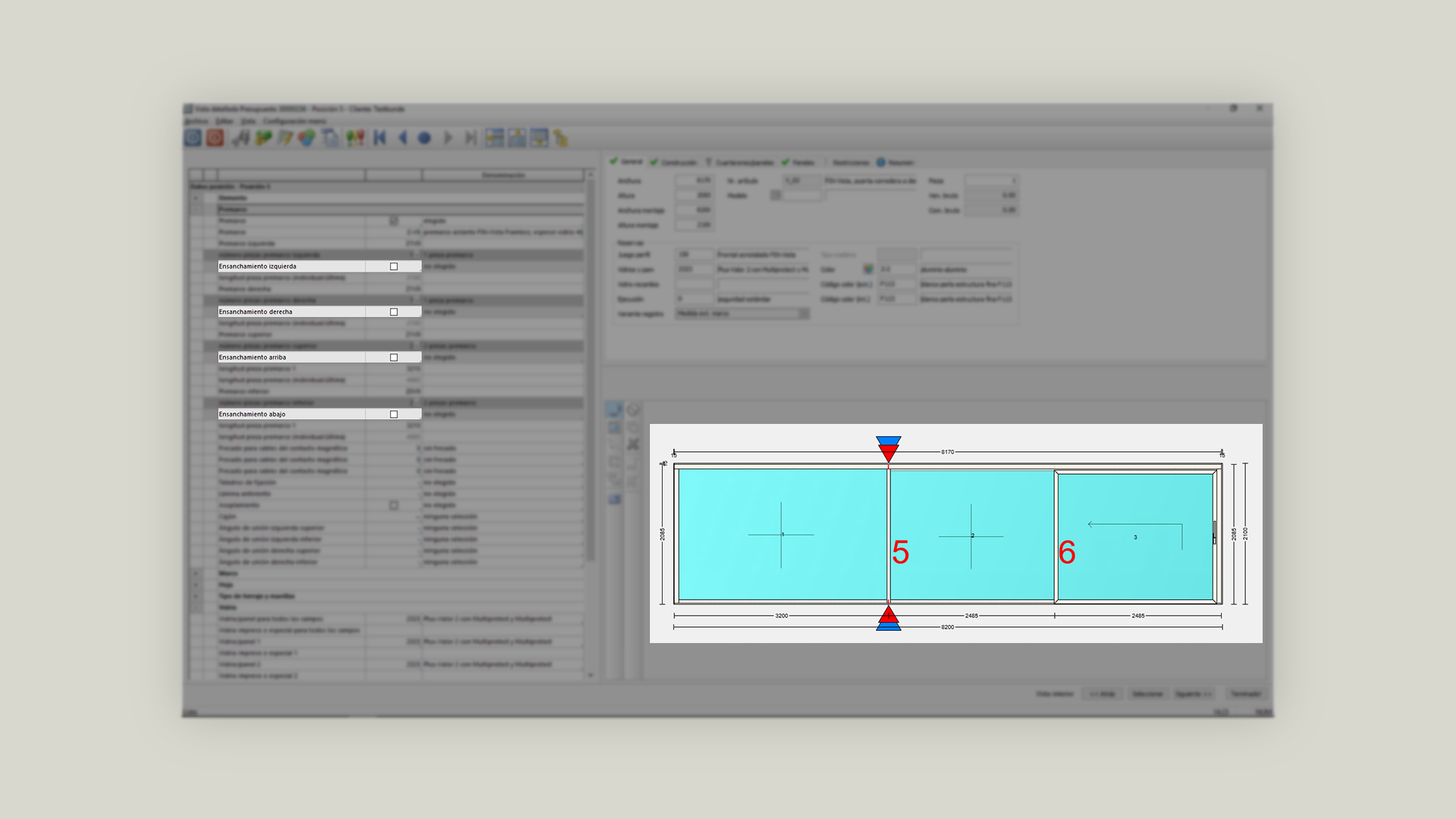This screenshot has height=819, width=1456.
Task: Click the 2100 height dimension on the right
Action: click(x=1245, y=534)
